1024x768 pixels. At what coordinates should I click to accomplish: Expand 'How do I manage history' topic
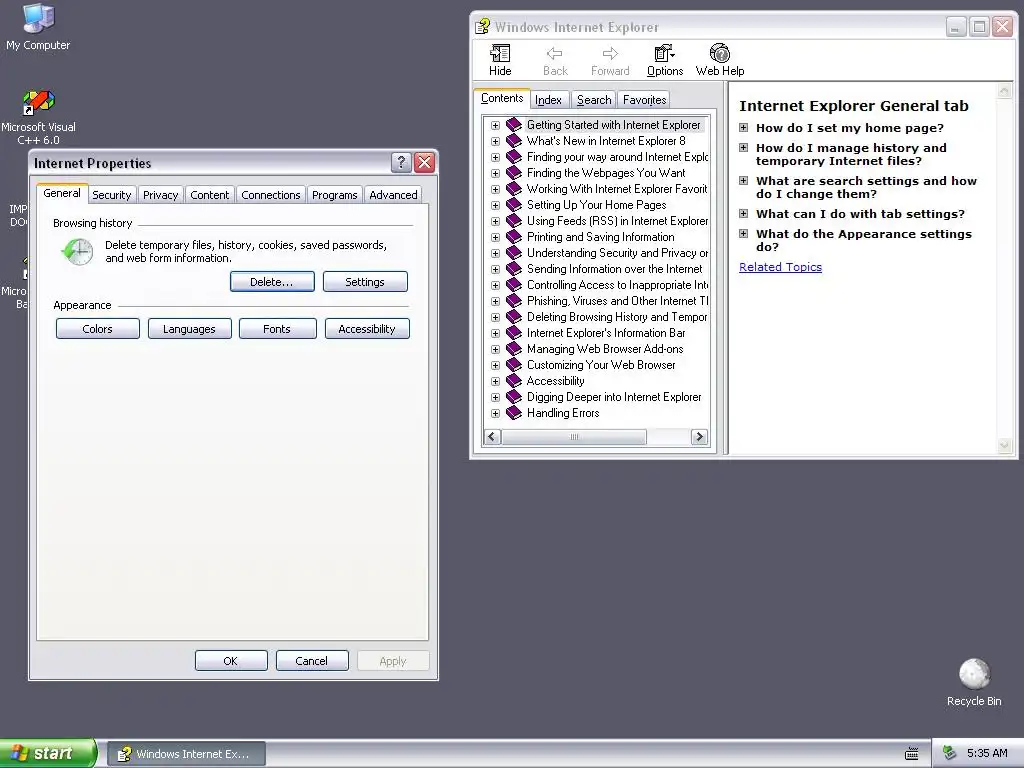point(743,148)
